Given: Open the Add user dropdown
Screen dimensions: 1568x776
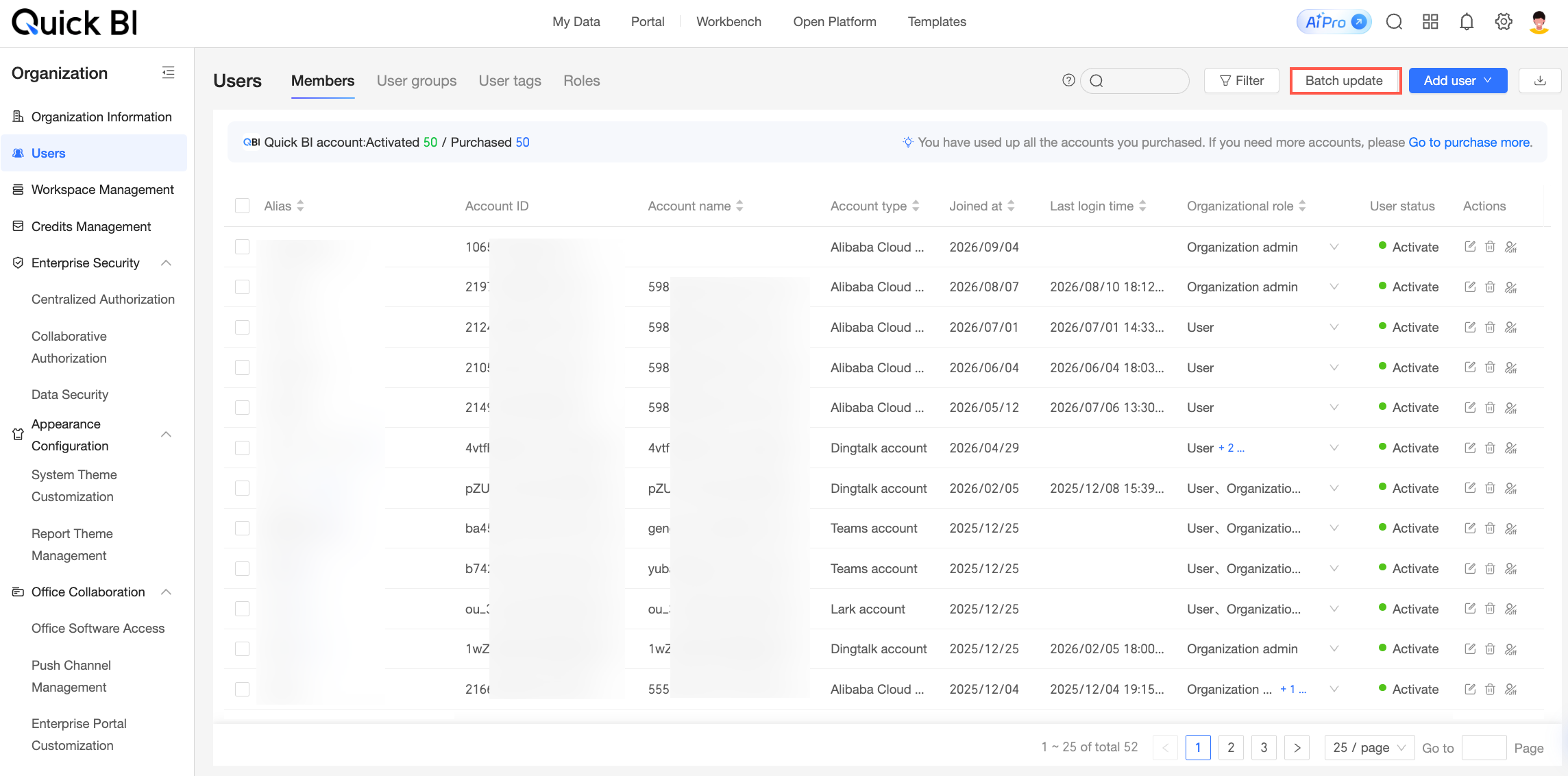Looking at the screenshot, I should [x=1458, y=80].
